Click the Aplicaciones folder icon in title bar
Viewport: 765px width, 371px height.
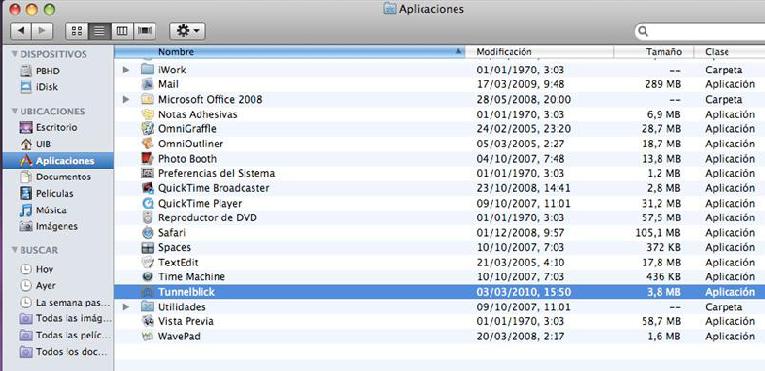coord(389,9)
